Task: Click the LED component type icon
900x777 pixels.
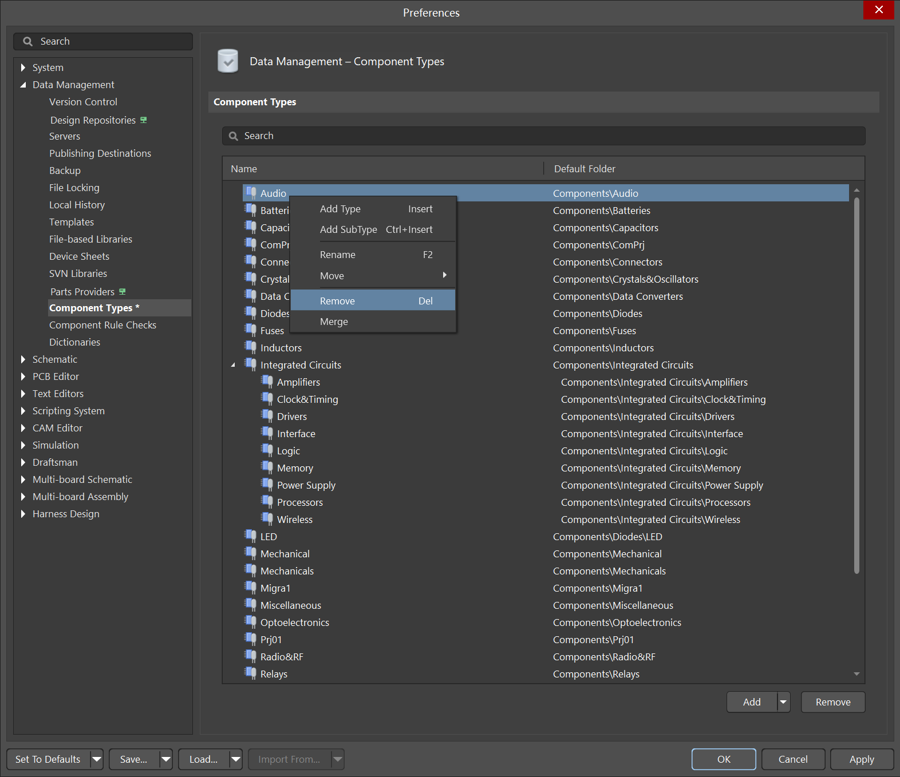Action: (251, 536)
